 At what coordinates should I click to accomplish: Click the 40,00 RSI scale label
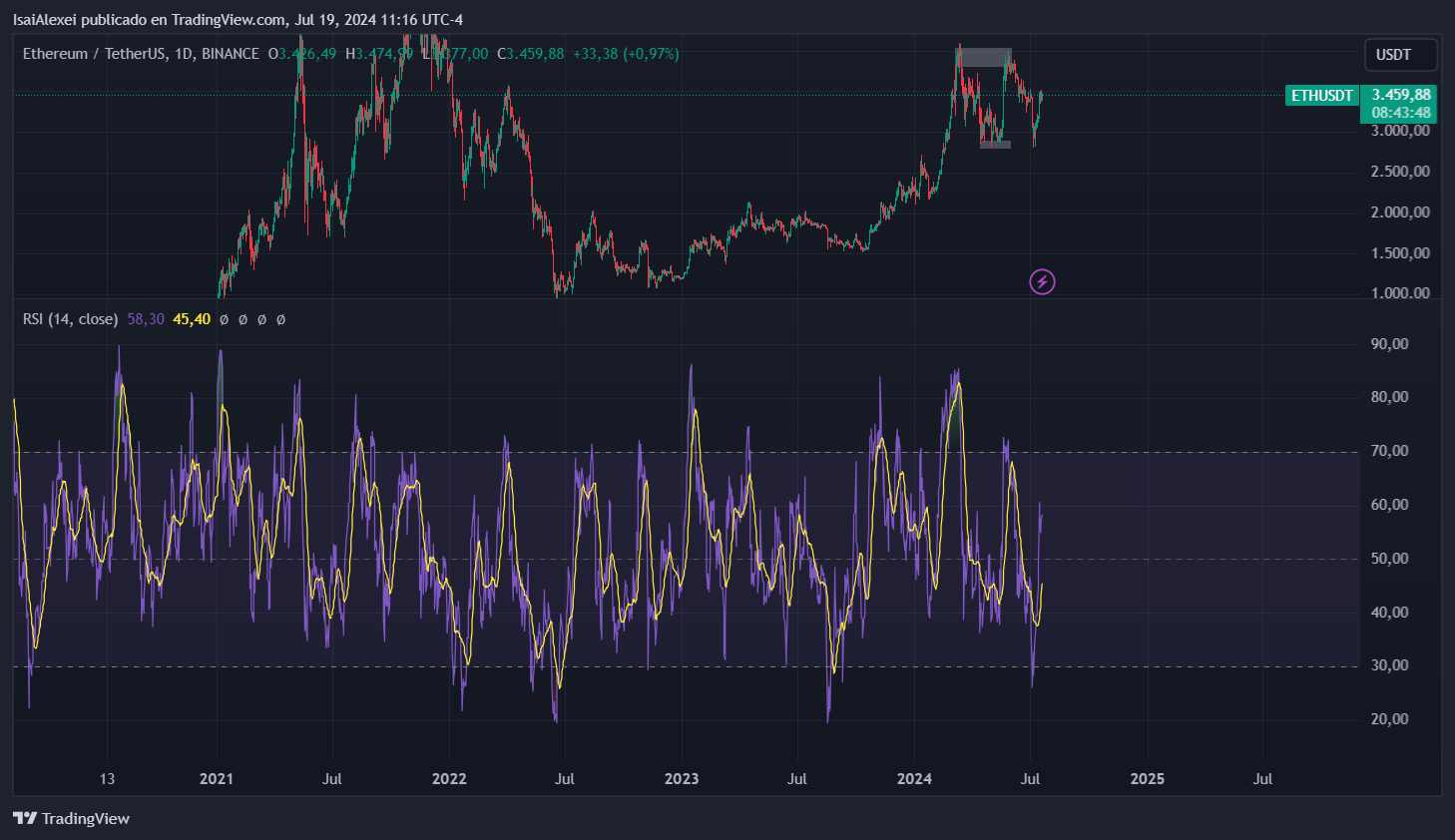(1390, 613)
